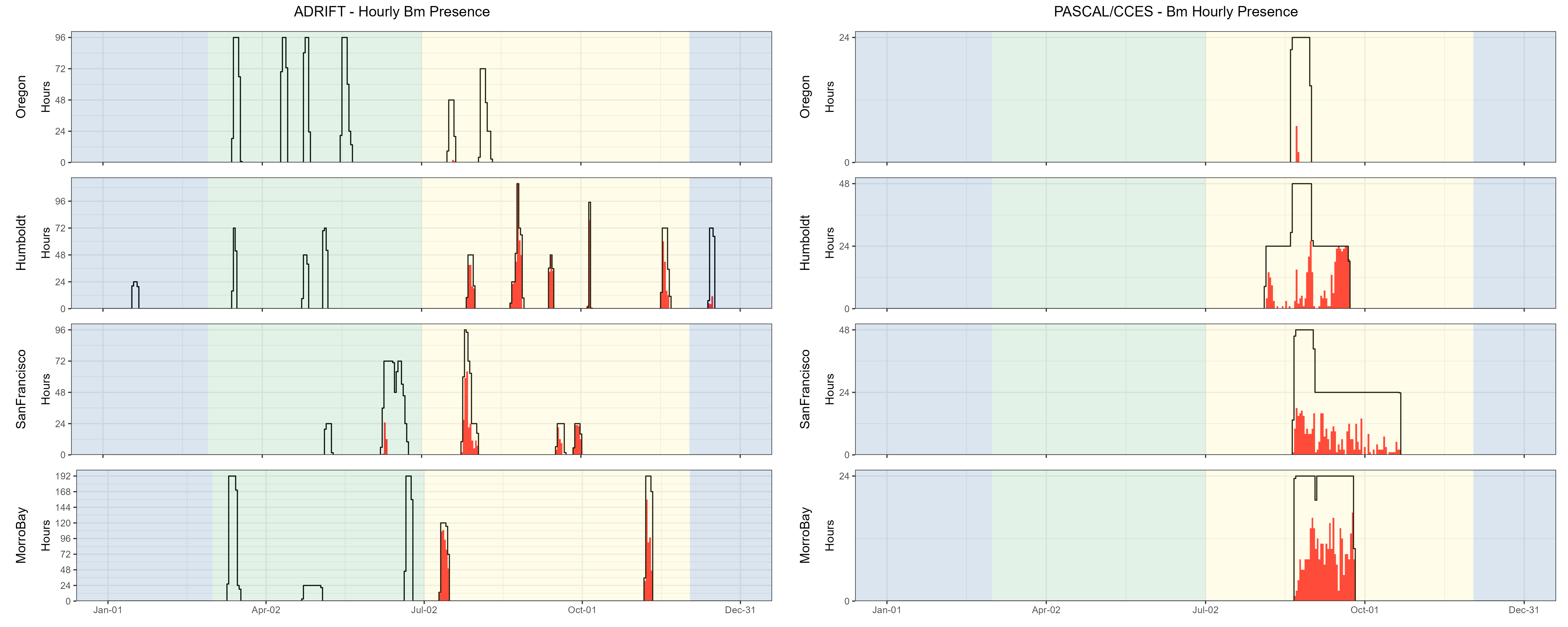Image resolution: width=1568 pixels, height=627 pixels.
Task: Click the 24 y-axis tick in PASCAL/CCES Oregon panel
Action: (x=844, y=38)
